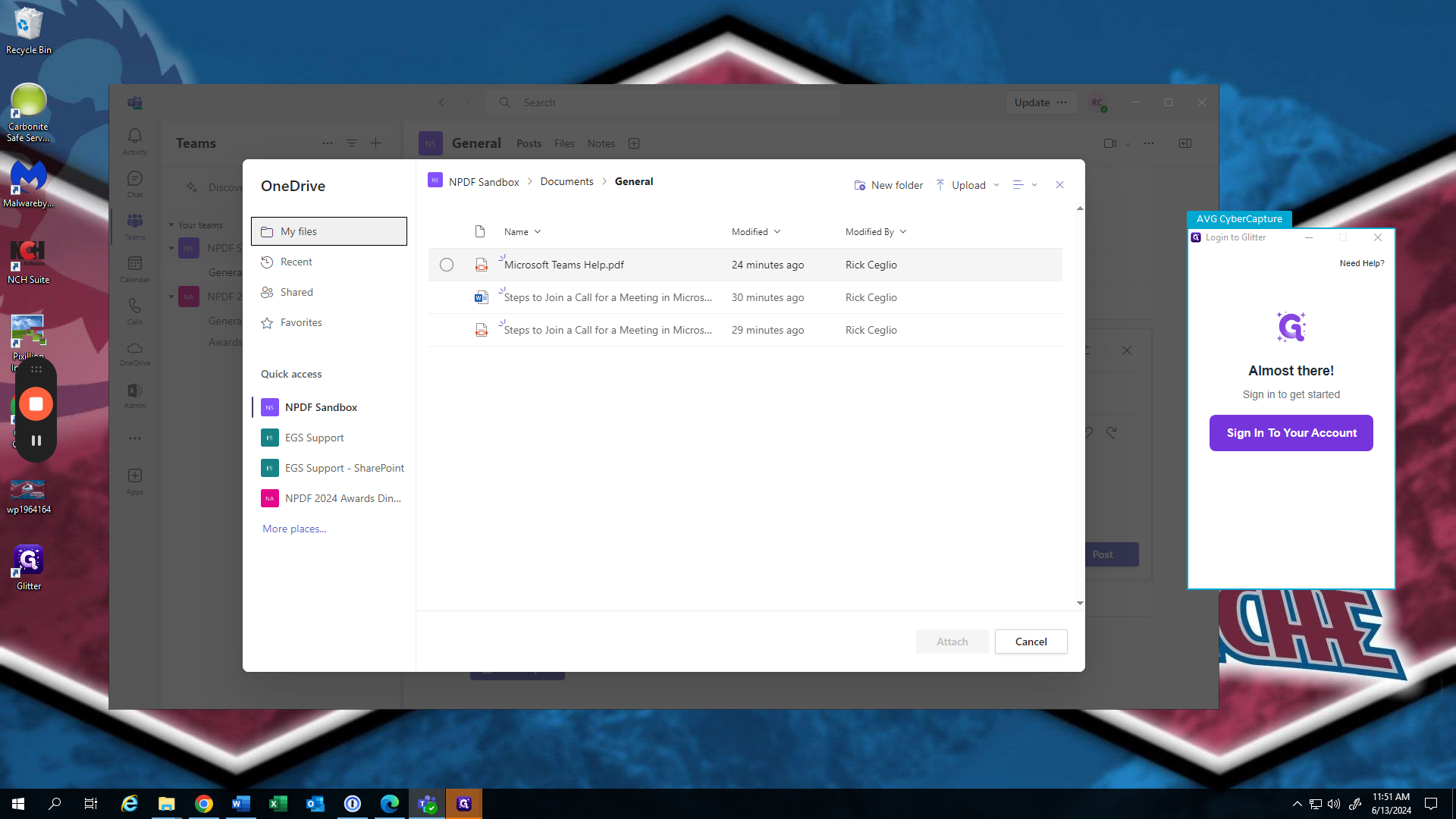
Task: Click the file type column header icon
Action: click(x=480, y=232)
